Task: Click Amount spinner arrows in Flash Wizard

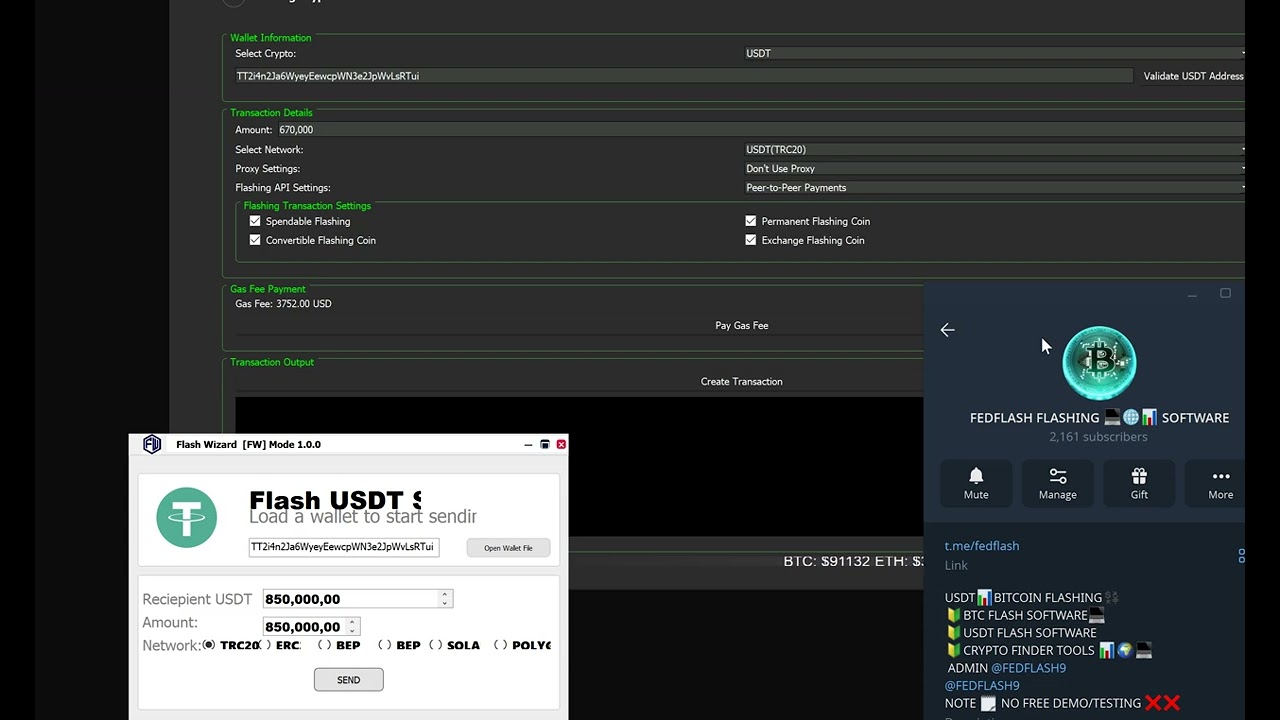Action: (352, 626)
